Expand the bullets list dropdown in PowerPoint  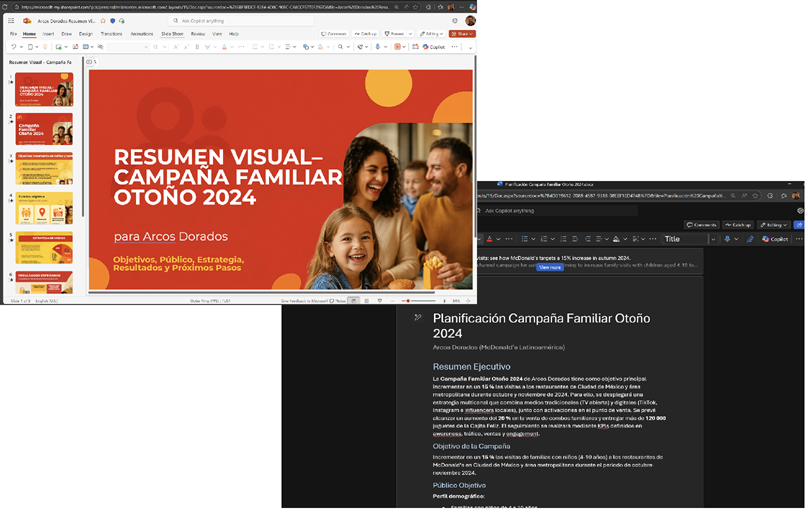tap(260, 47)
